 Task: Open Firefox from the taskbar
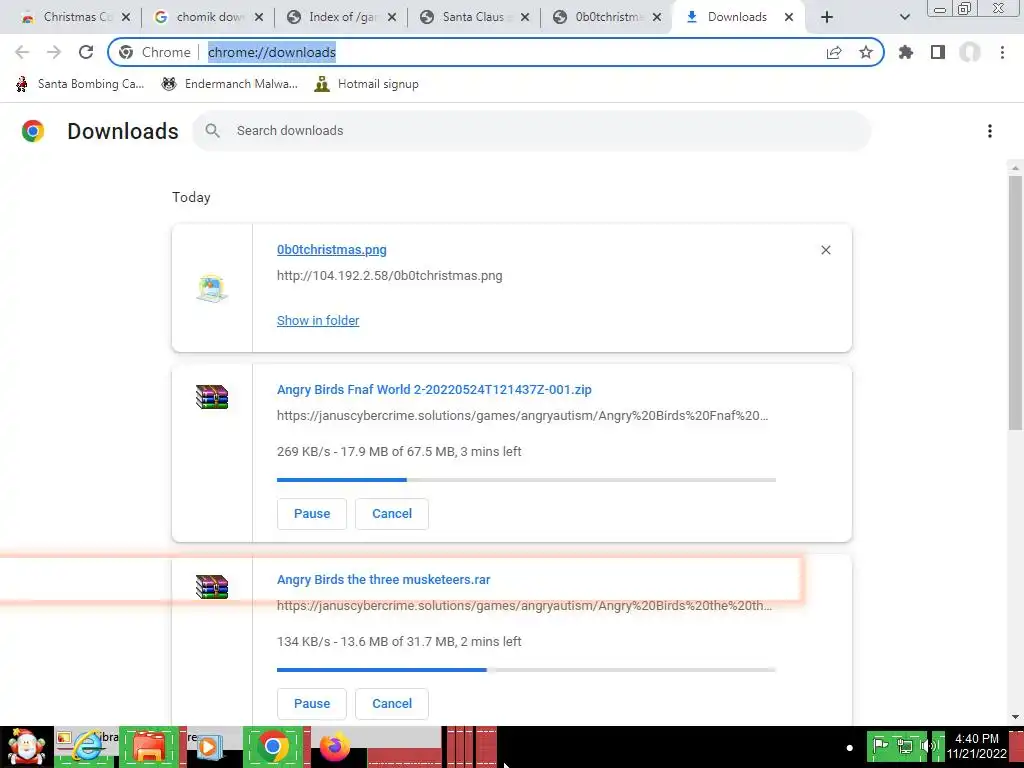[335, 747]
